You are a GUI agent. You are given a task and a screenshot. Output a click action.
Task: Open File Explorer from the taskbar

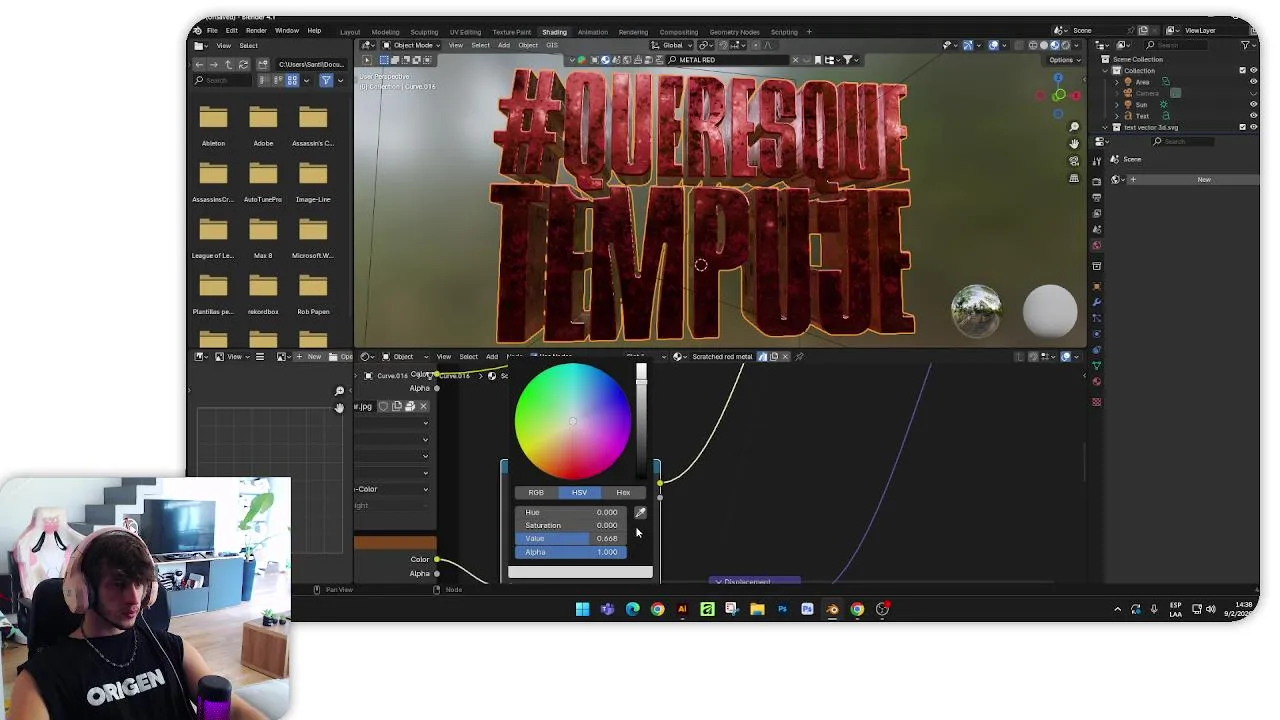pos(757,609)
